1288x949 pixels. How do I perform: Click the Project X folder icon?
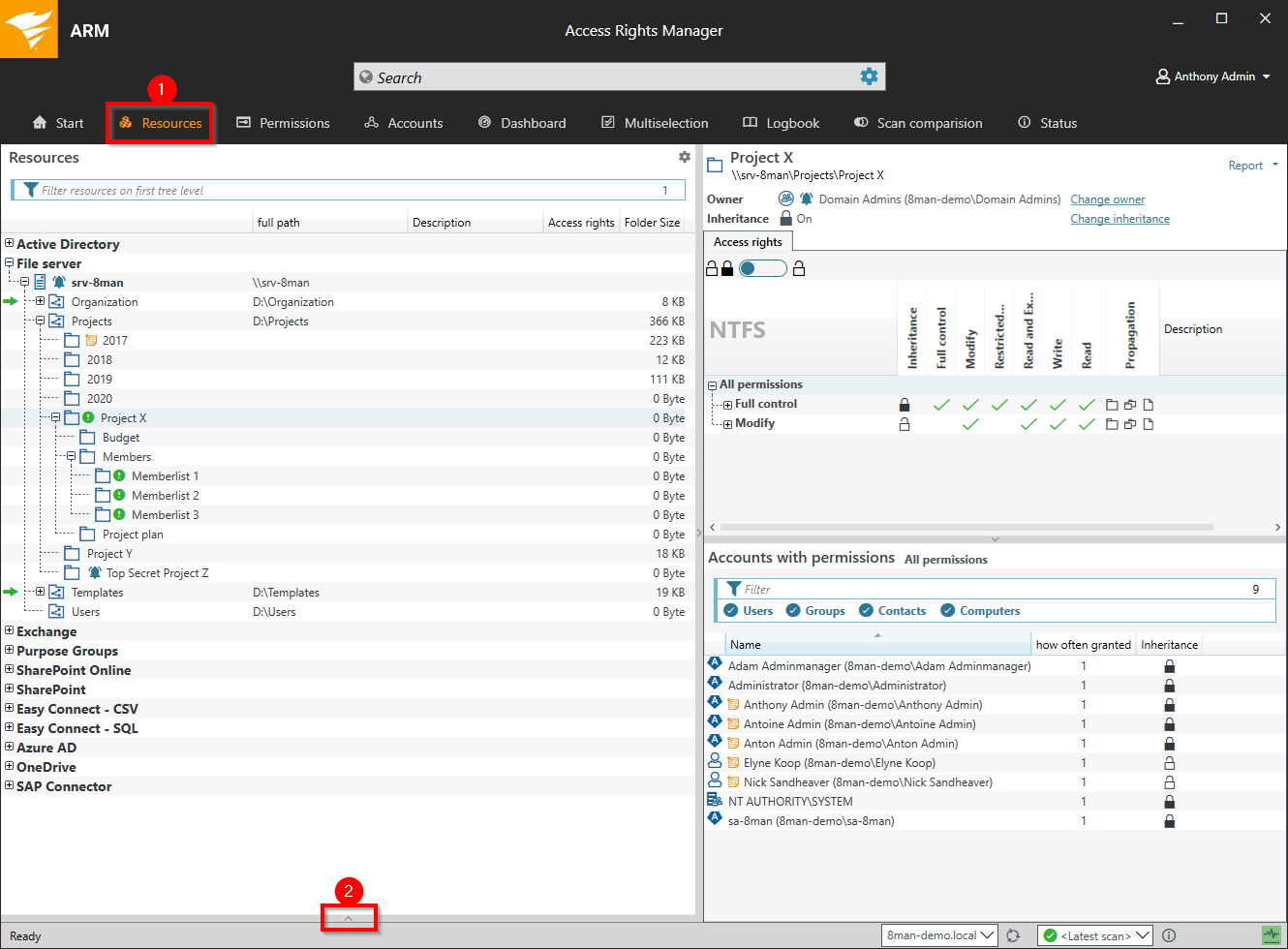[72, 418]
